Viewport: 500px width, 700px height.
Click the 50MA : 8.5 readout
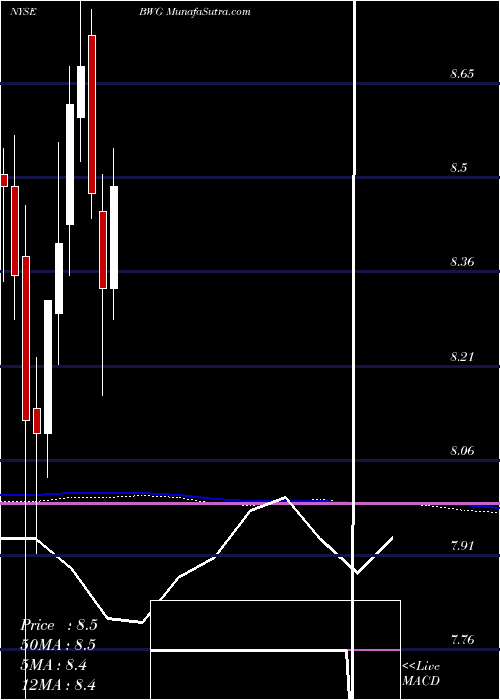coord(58,646)
